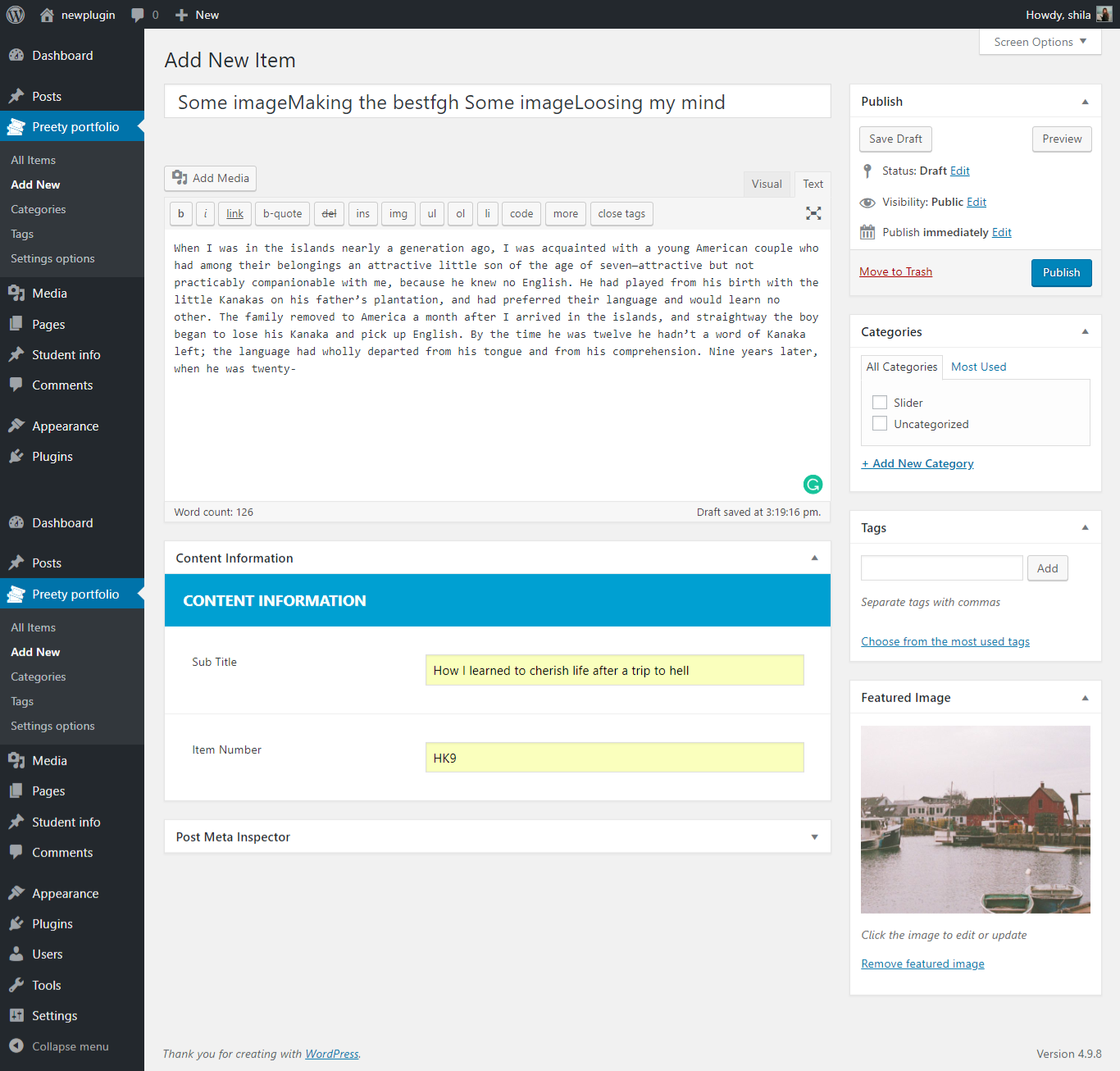Click the green Grammarly icon in editor
The width and height of the screenshot is (1120, 1071).
pyautogui.click(x=813, y=485)
